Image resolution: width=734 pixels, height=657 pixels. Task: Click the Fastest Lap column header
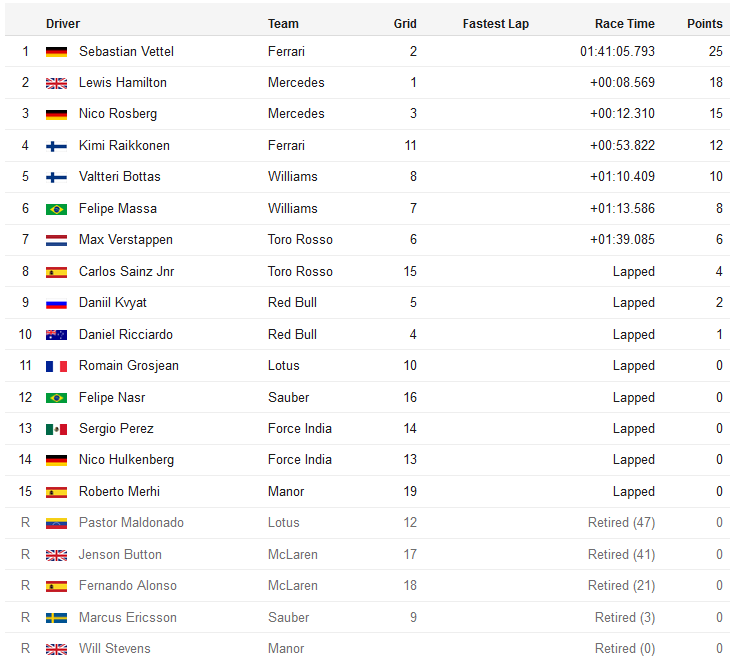point(496,24)
